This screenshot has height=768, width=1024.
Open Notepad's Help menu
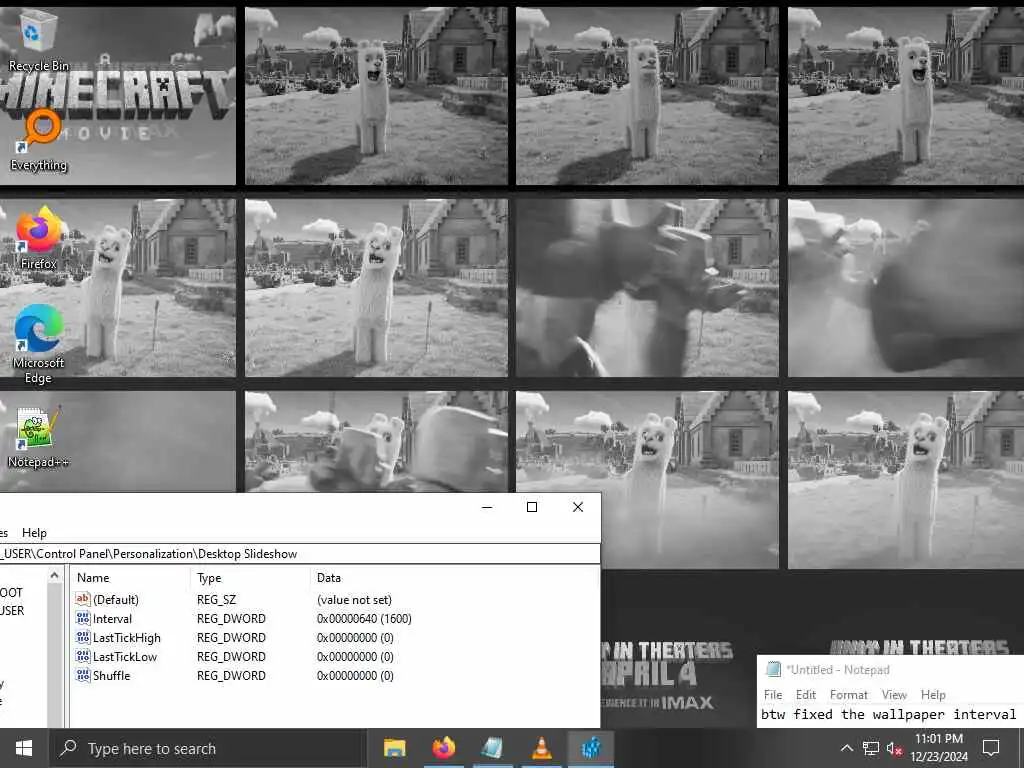933,695
